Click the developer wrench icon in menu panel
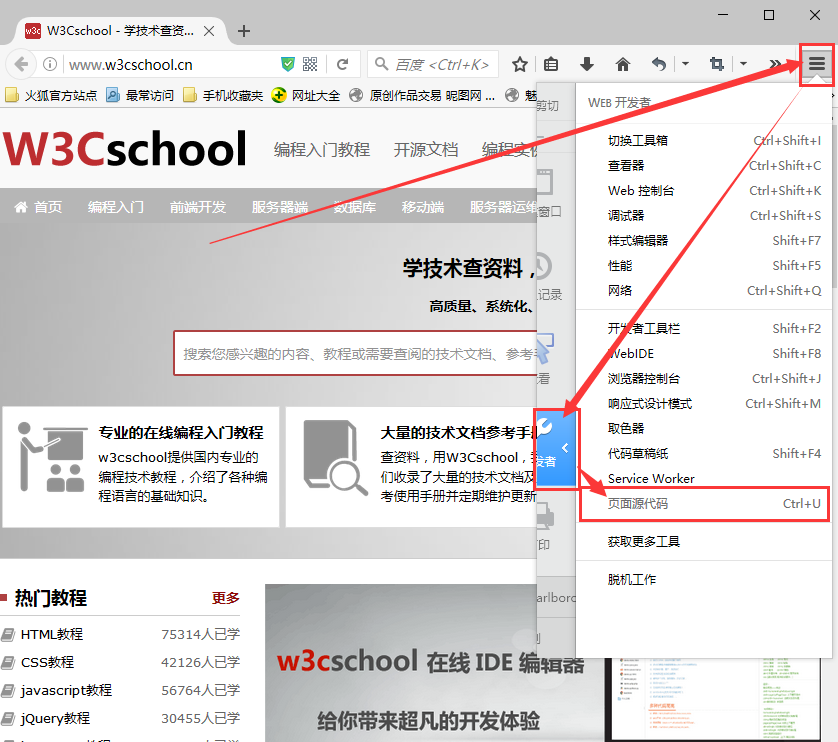 544,427
